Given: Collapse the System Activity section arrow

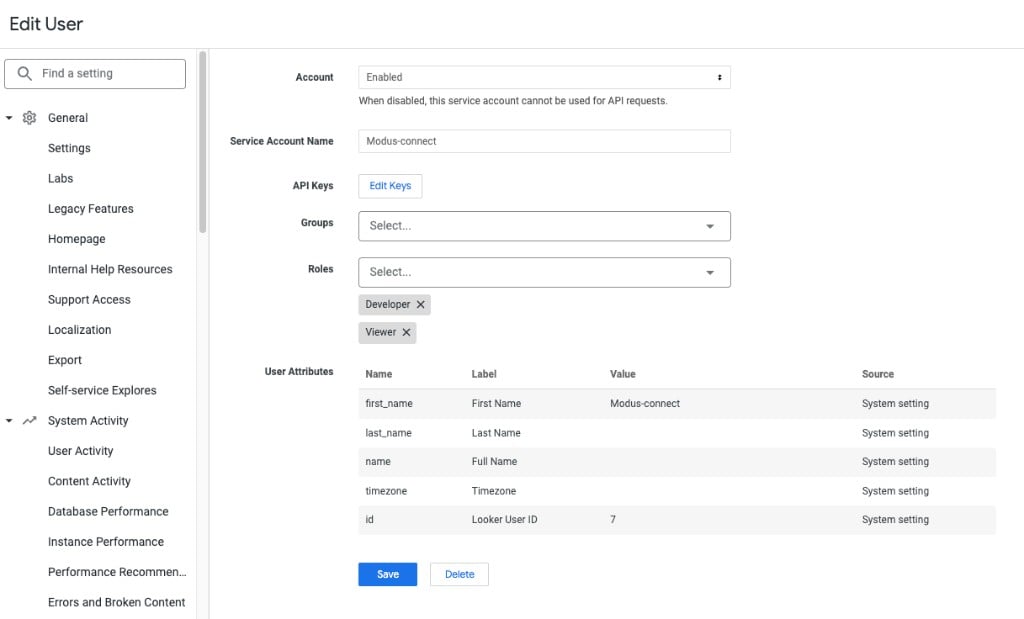Looking at the screenshot, I should pos(9,421).
